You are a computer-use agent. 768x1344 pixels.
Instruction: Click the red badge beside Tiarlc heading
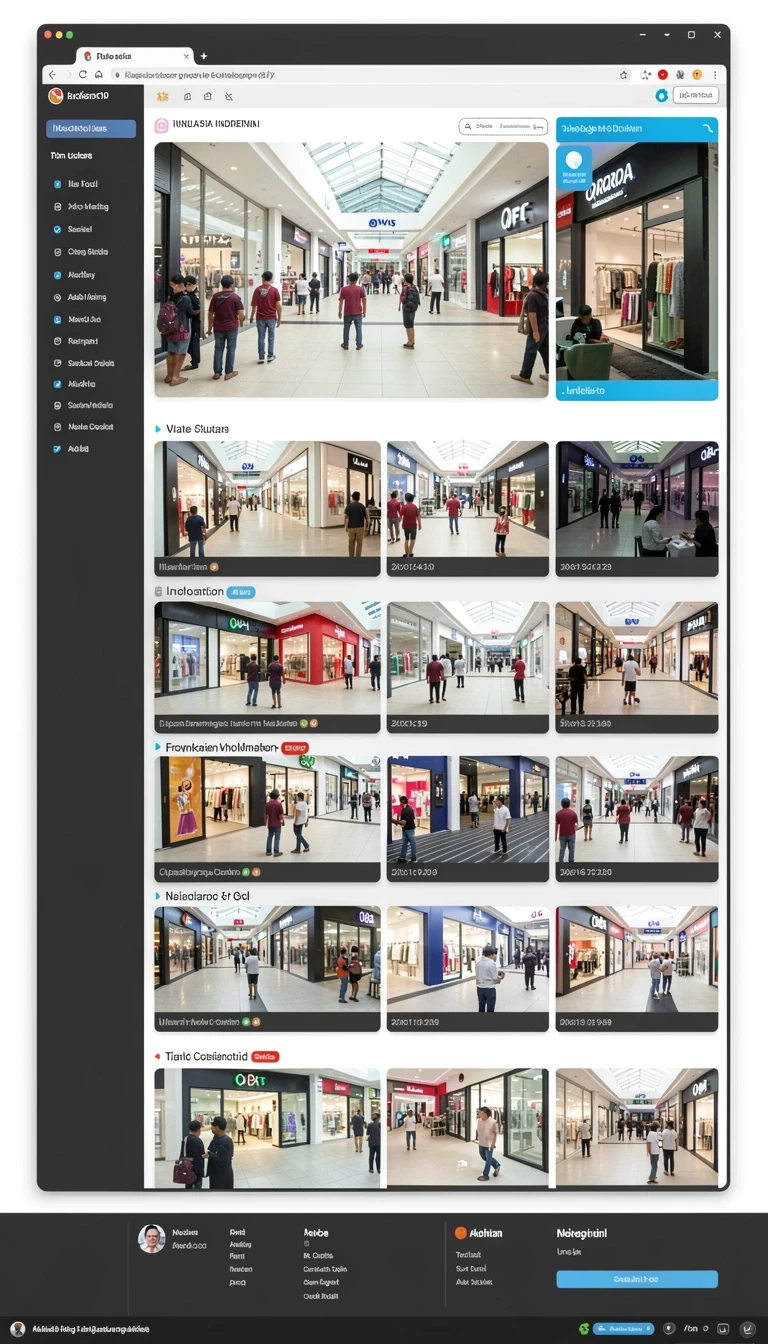pos(265,1056)
